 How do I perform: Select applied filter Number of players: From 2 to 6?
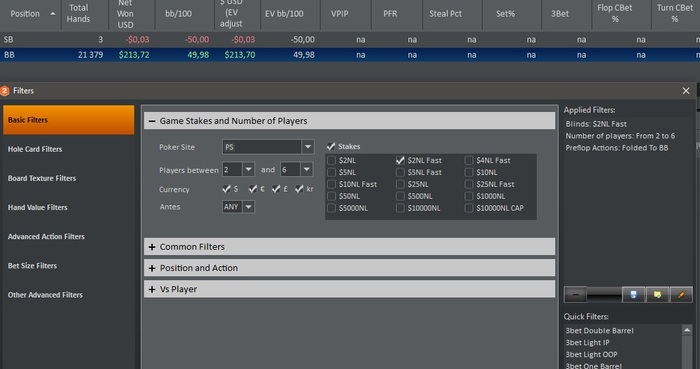pyautogui.click(x=620, y=136)
